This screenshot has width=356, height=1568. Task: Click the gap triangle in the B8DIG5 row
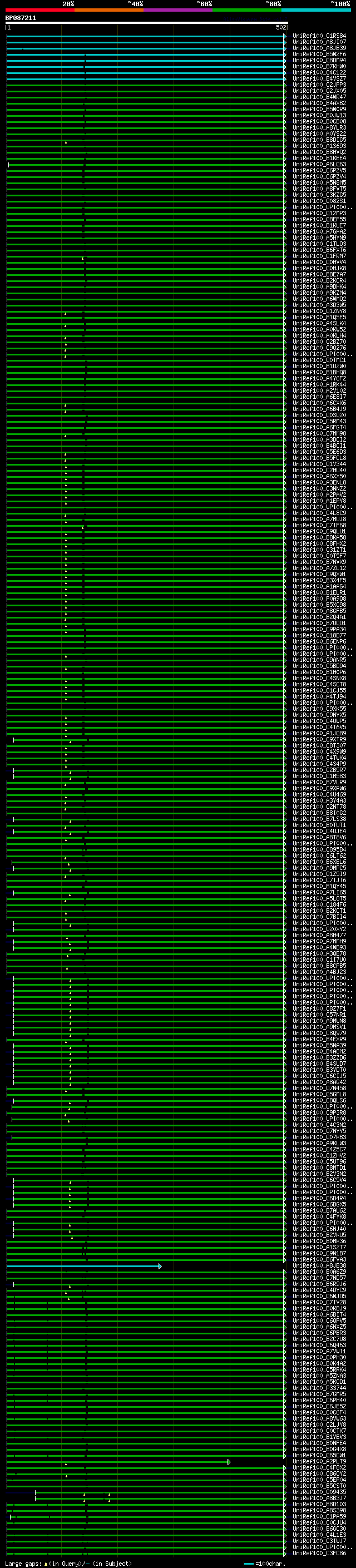point(66,142)
